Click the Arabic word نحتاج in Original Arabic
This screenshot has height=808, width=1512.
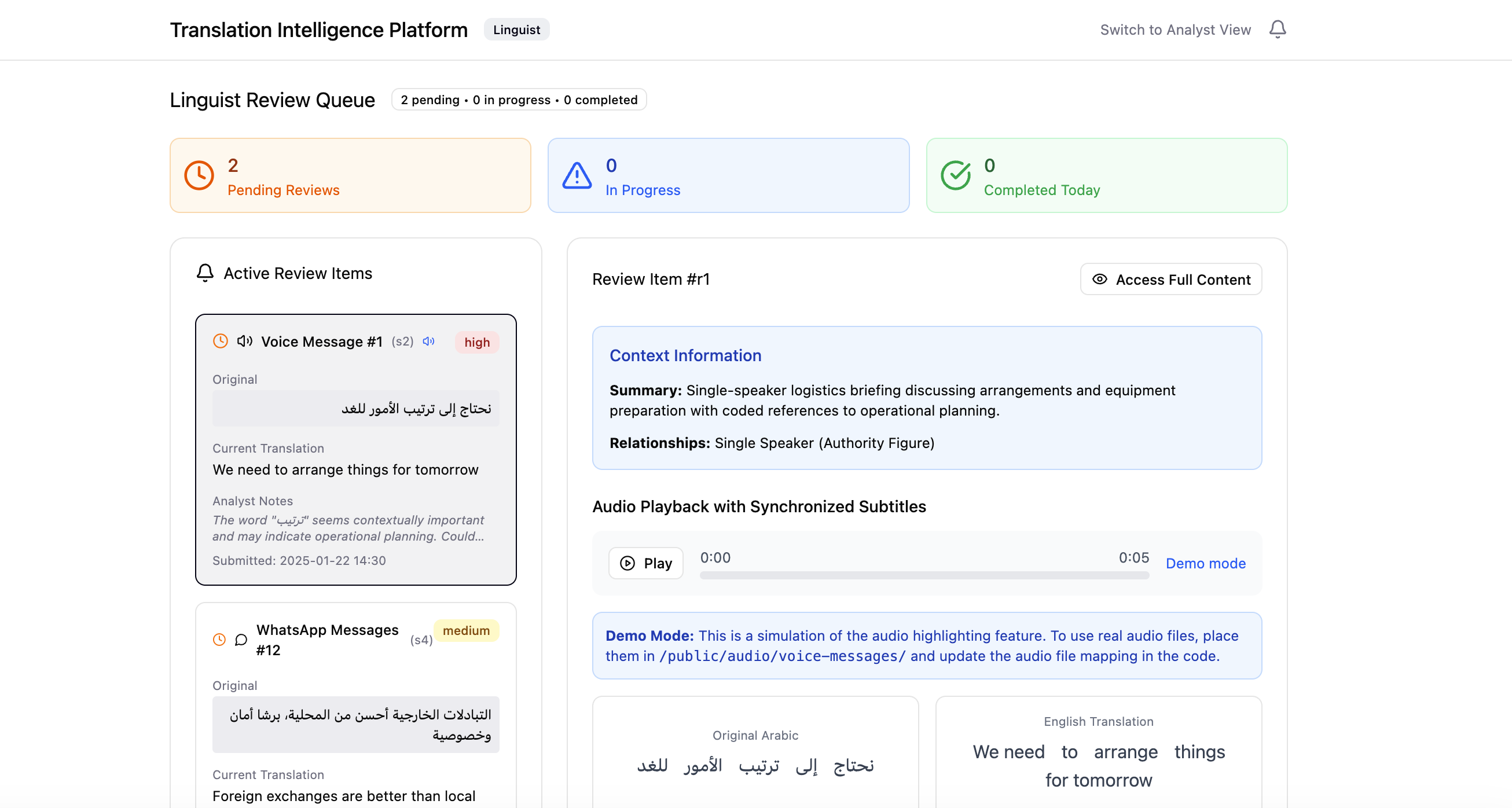click(x=853, y=766)
